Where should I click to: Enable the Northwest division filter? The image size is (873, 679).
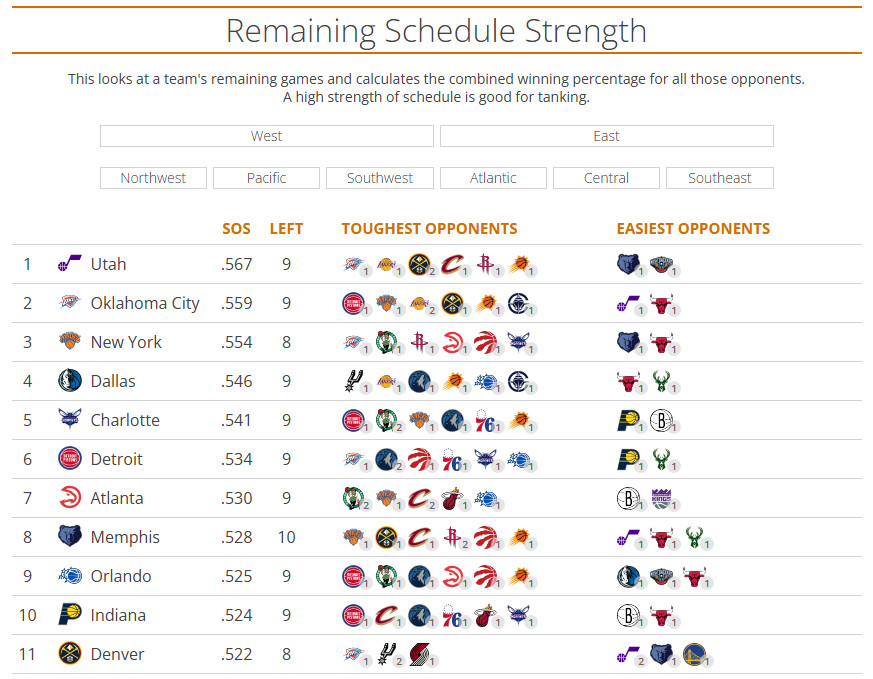point(153,178)
